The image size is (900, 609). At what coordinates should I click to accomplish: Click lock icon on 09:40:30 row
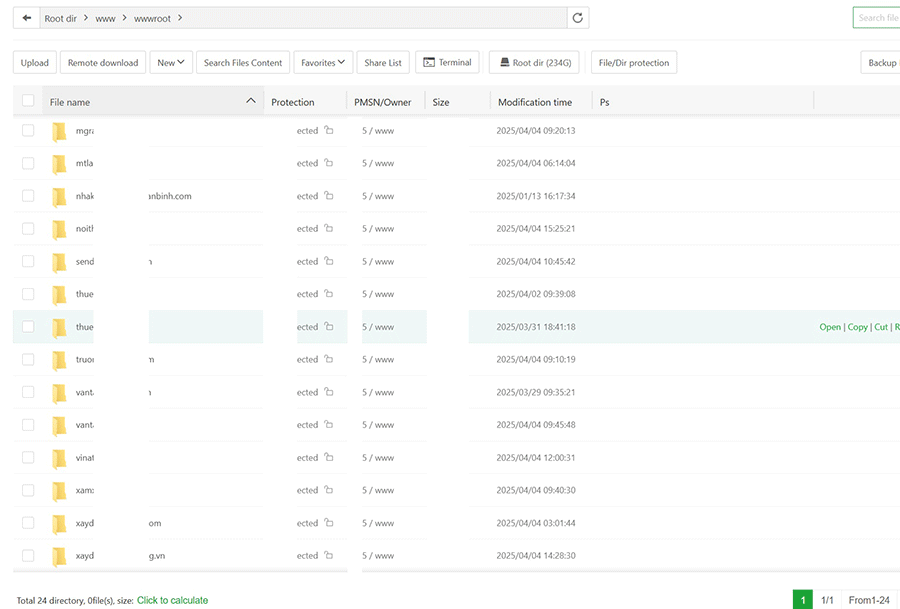point(329,491)
